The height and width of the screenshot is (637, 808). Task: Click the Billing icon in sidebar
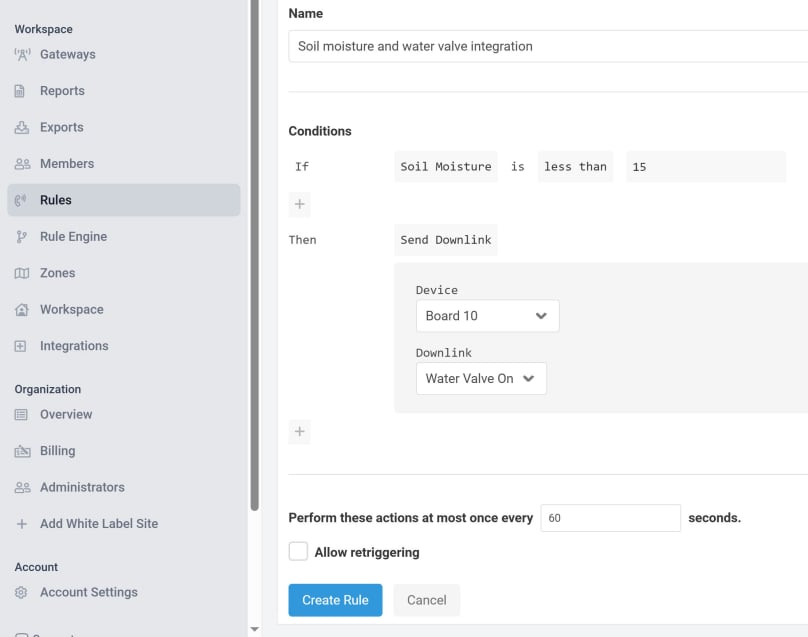(22, 451)
